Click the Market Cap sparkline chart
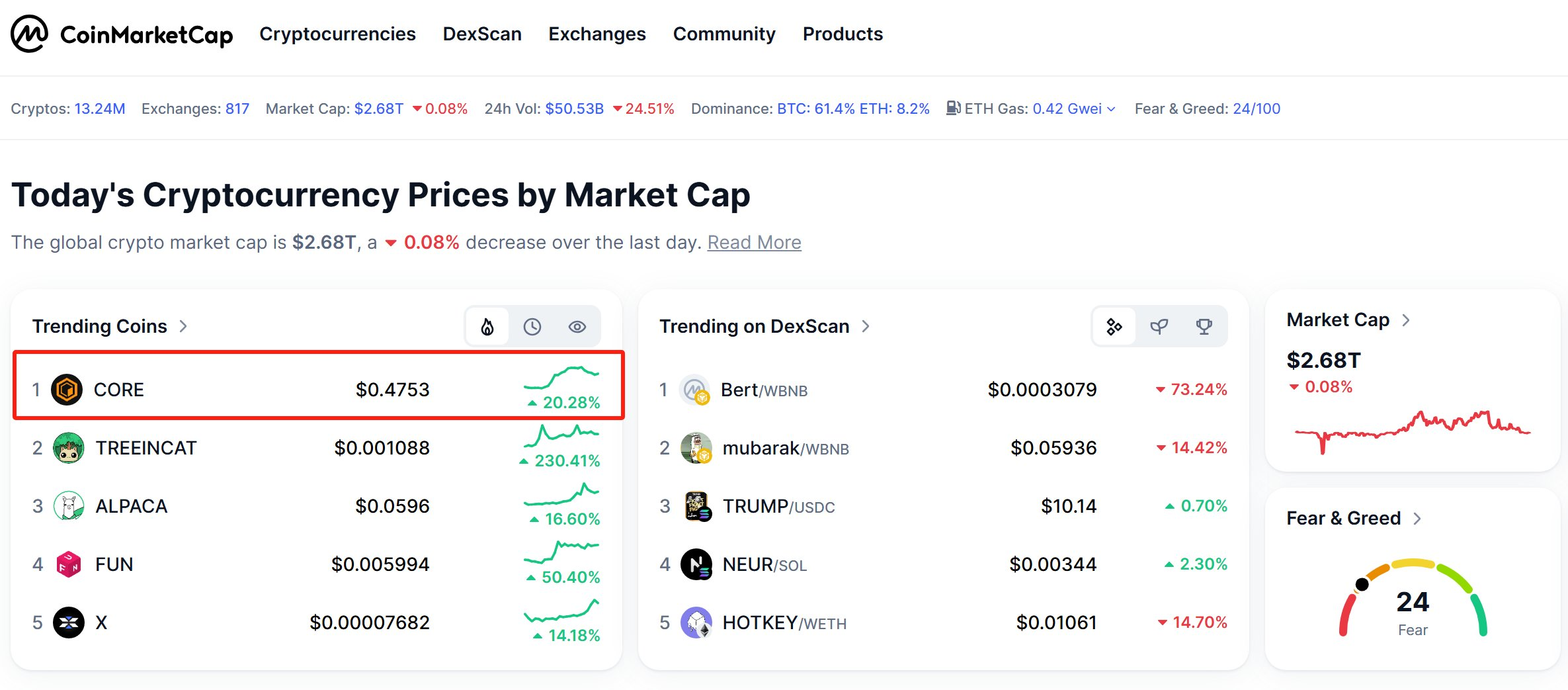Viewport: 1568px width, 690px height. pos(1413,429)
